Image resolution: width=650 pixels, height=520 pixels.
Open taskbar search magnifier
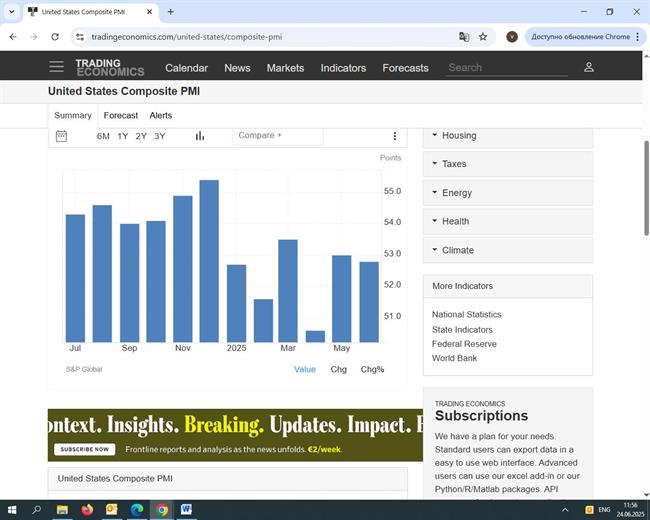(36, 510)
